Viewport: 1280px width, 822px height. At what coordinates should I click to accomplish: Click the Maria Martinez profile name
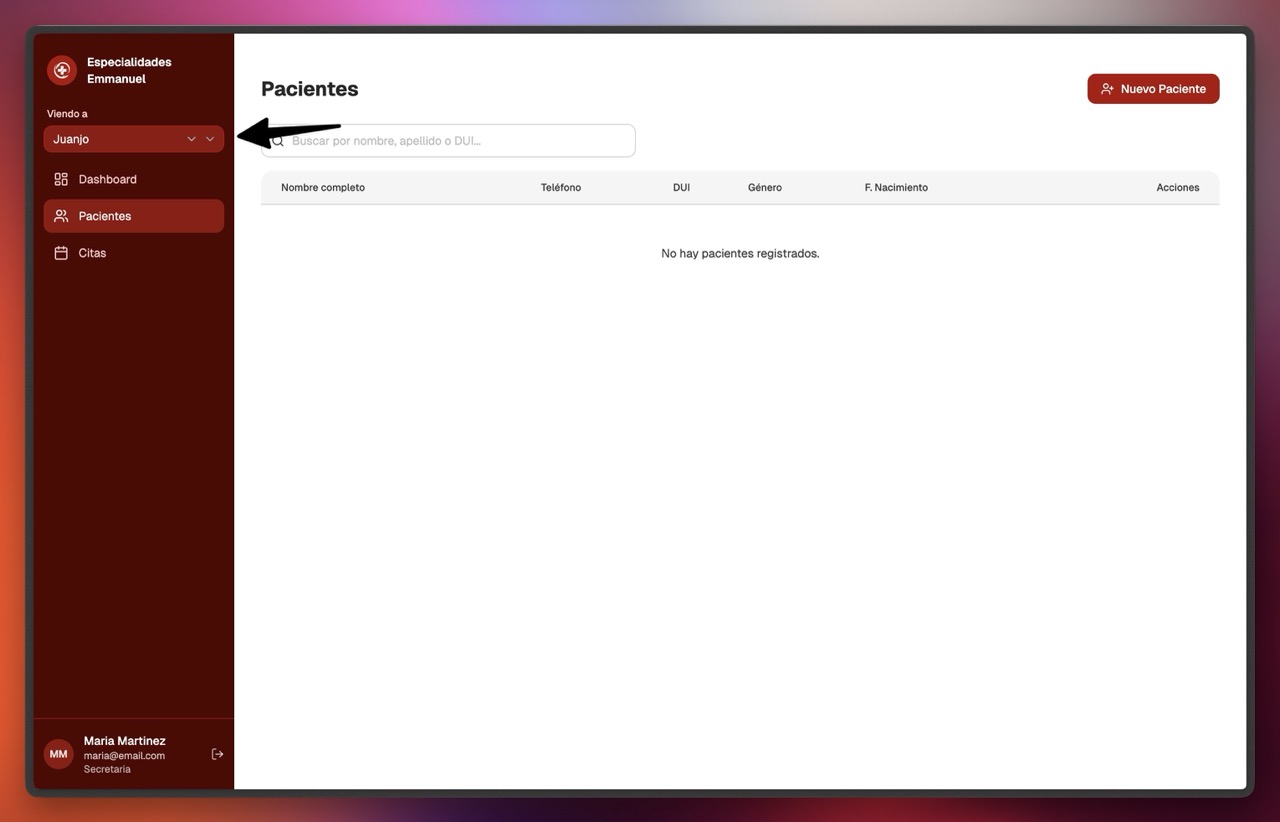pyautogui.click(x=124, y=741)
